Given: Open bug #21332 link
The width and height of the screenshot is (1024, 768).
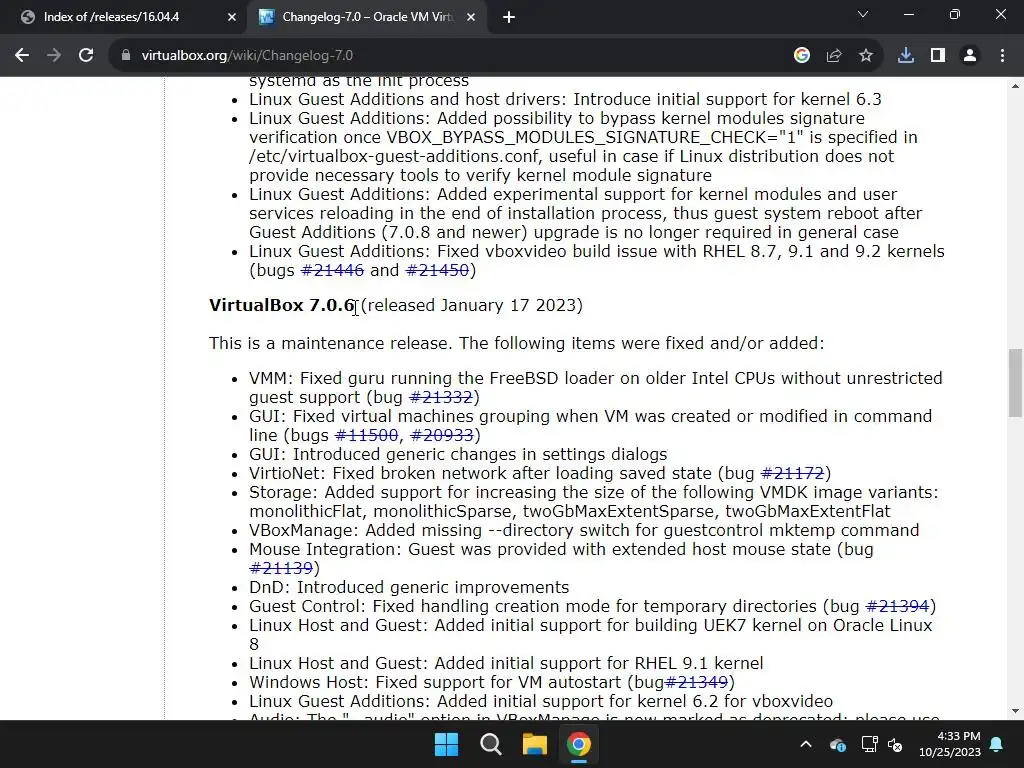Looking at the screenshot, I should (440, 397).
